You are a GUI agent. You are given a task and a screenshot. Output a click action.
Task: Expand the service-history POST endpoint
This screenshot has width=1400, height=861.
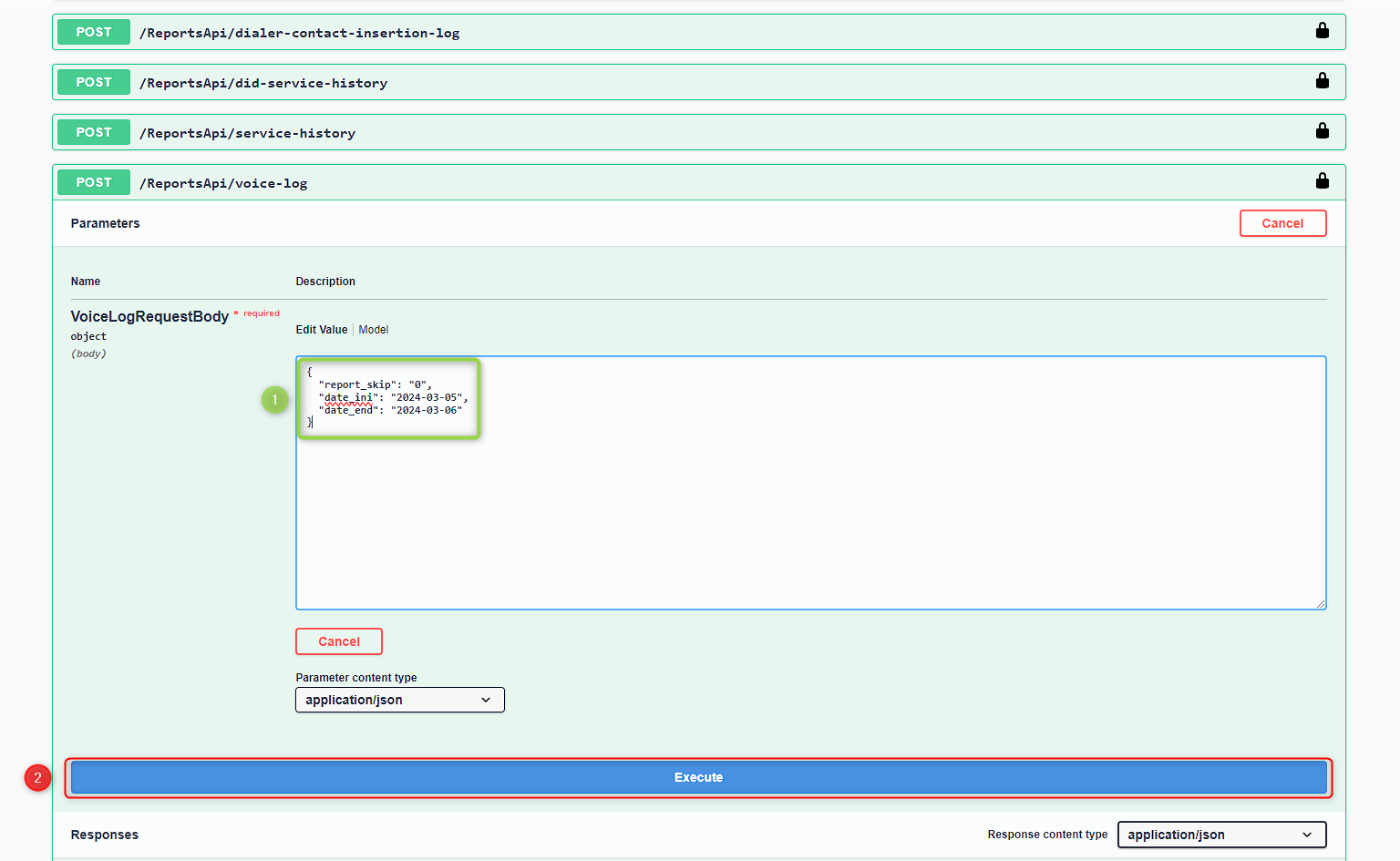point(699,132)
